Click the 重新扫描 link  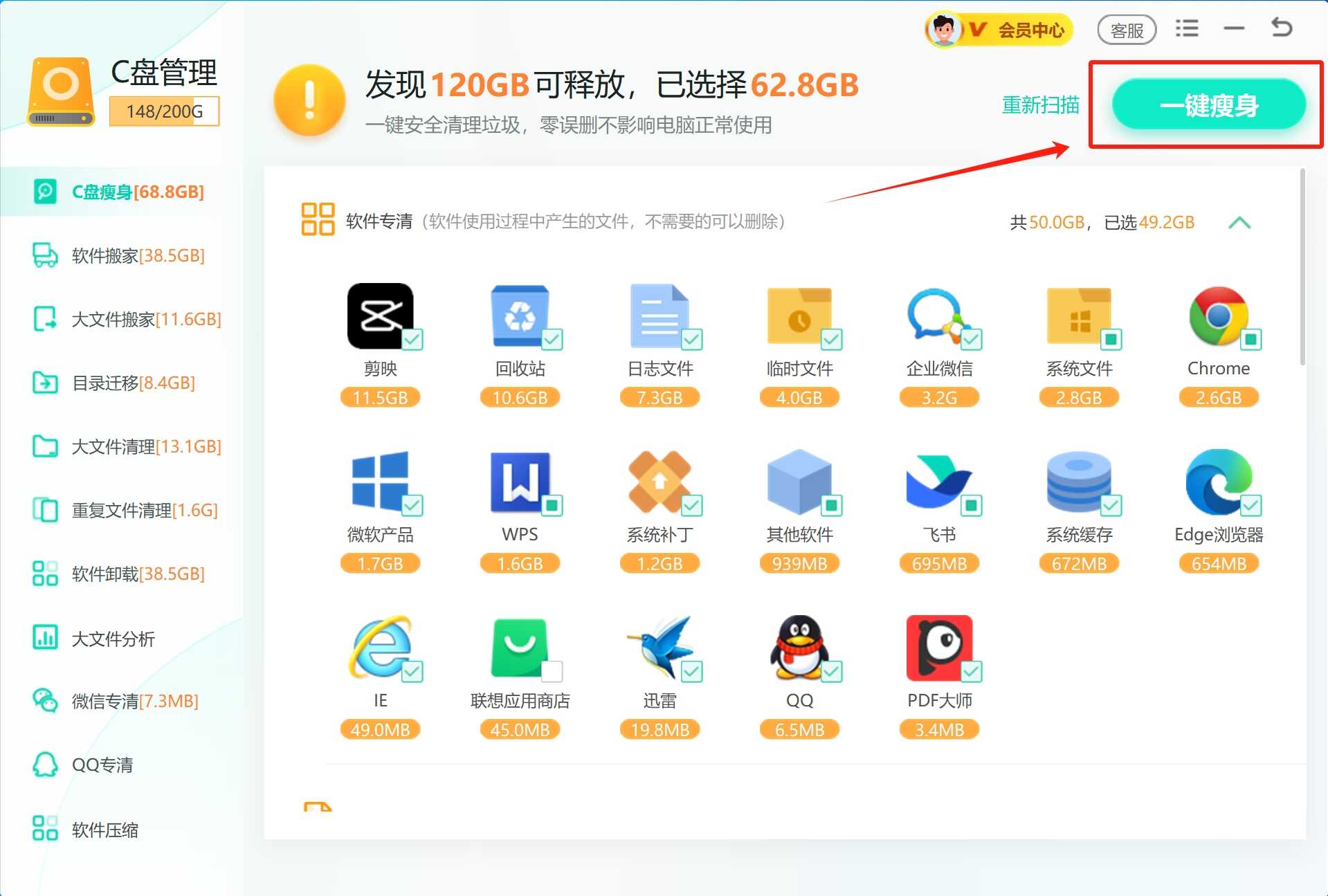[1040, 104]
